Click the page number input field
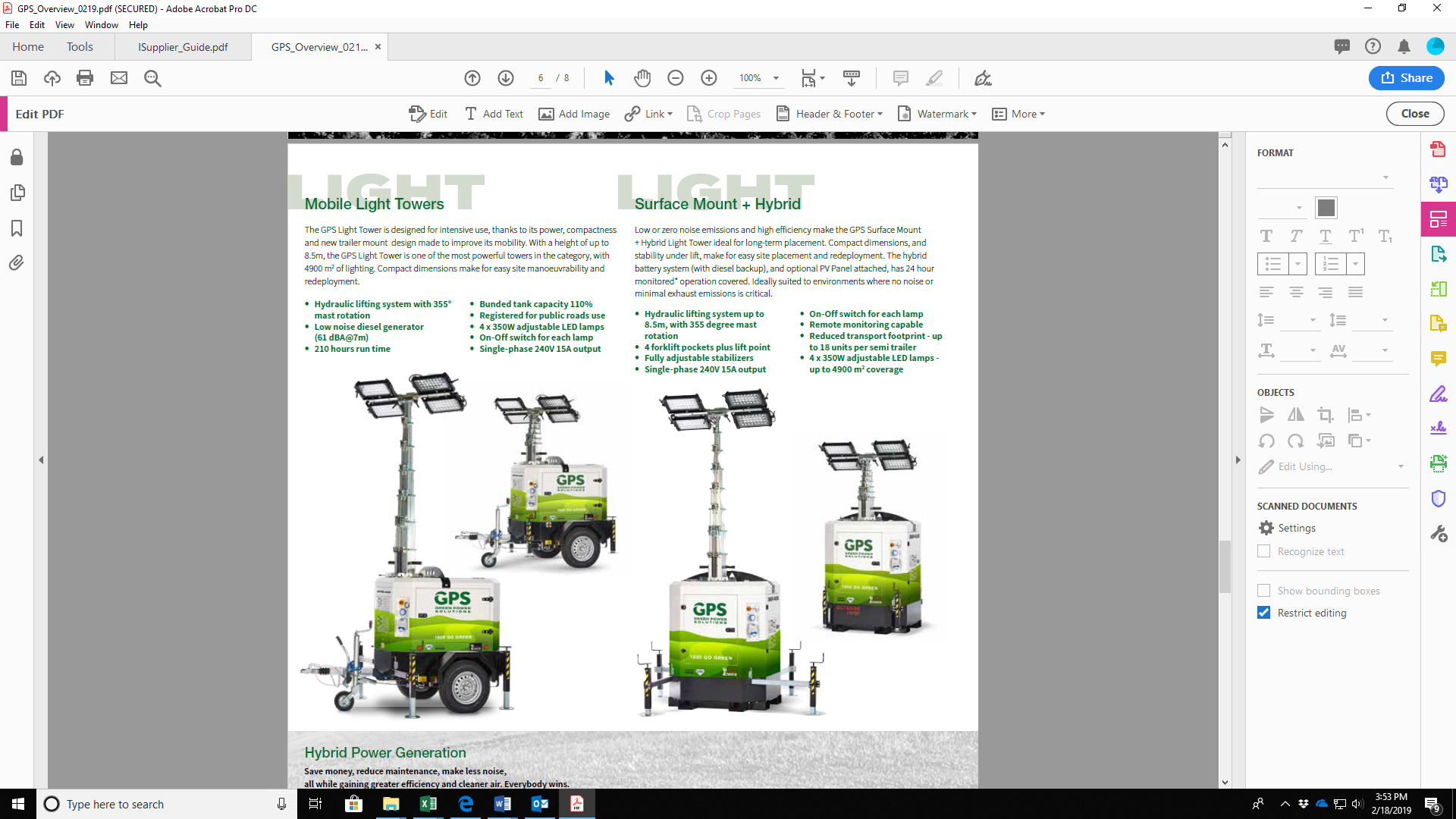Image resolution: width=1456 pixels, height=819 pixels. tap(541, 78)
